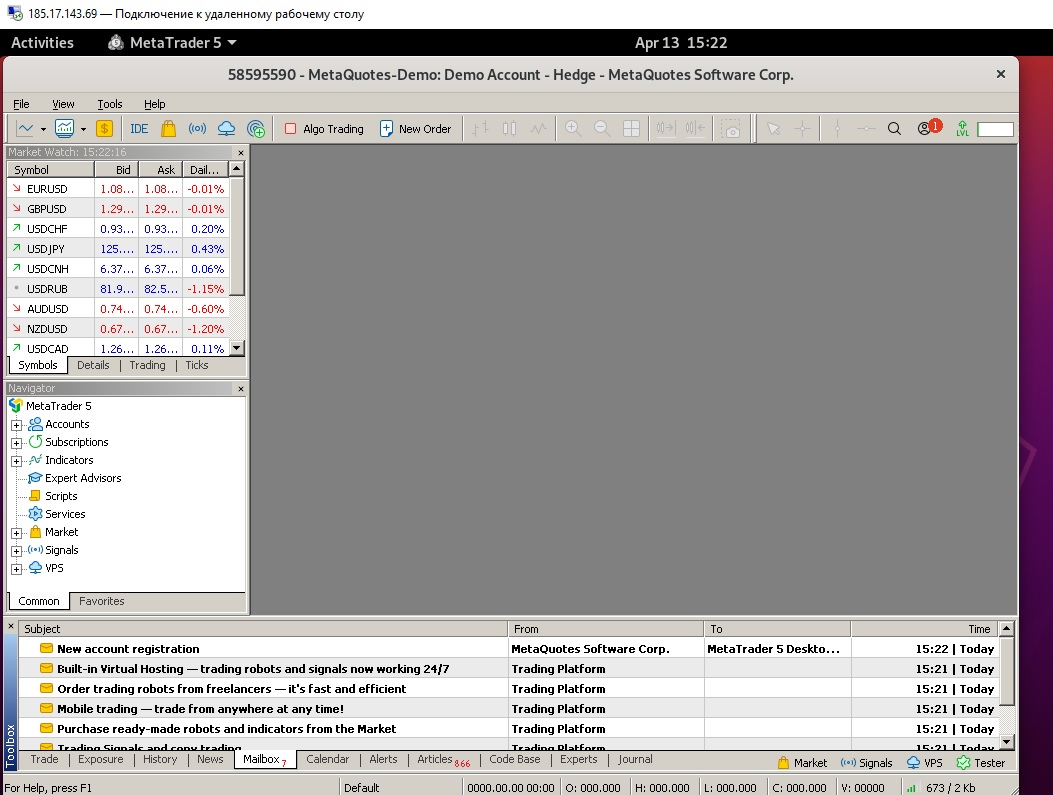This screenshot has width=1053, height=795.
Task: Open the Tools menu
Action: [x=109, y=104]
